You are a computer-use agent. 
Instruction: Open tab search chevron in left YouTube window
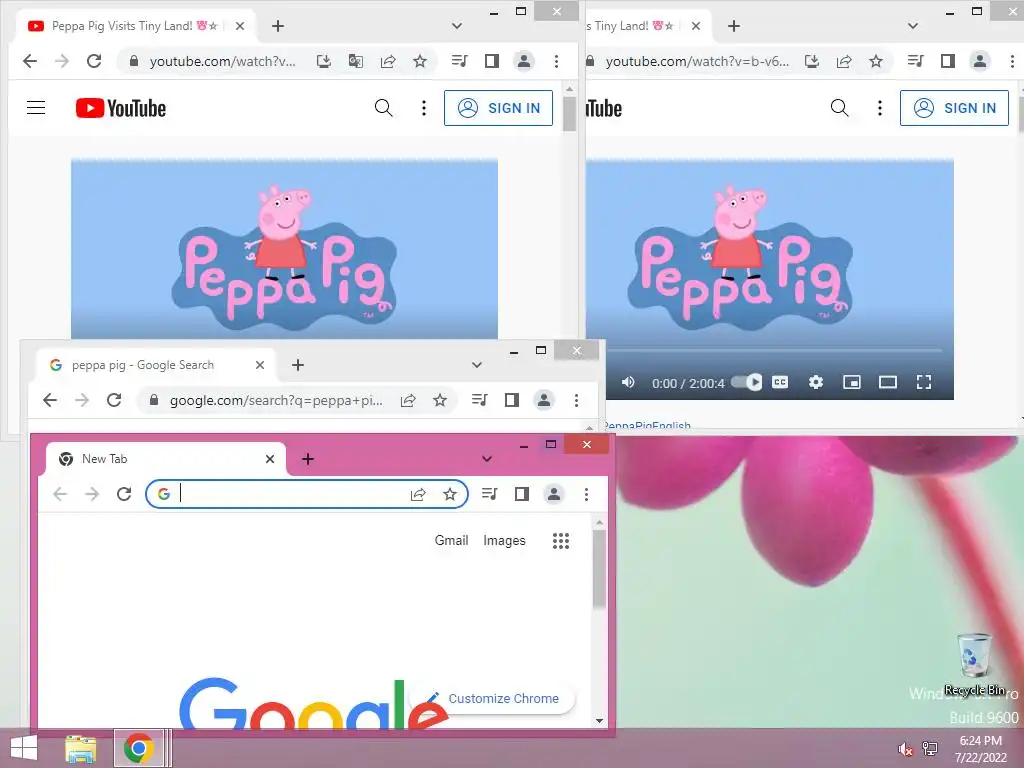point(457,26)
